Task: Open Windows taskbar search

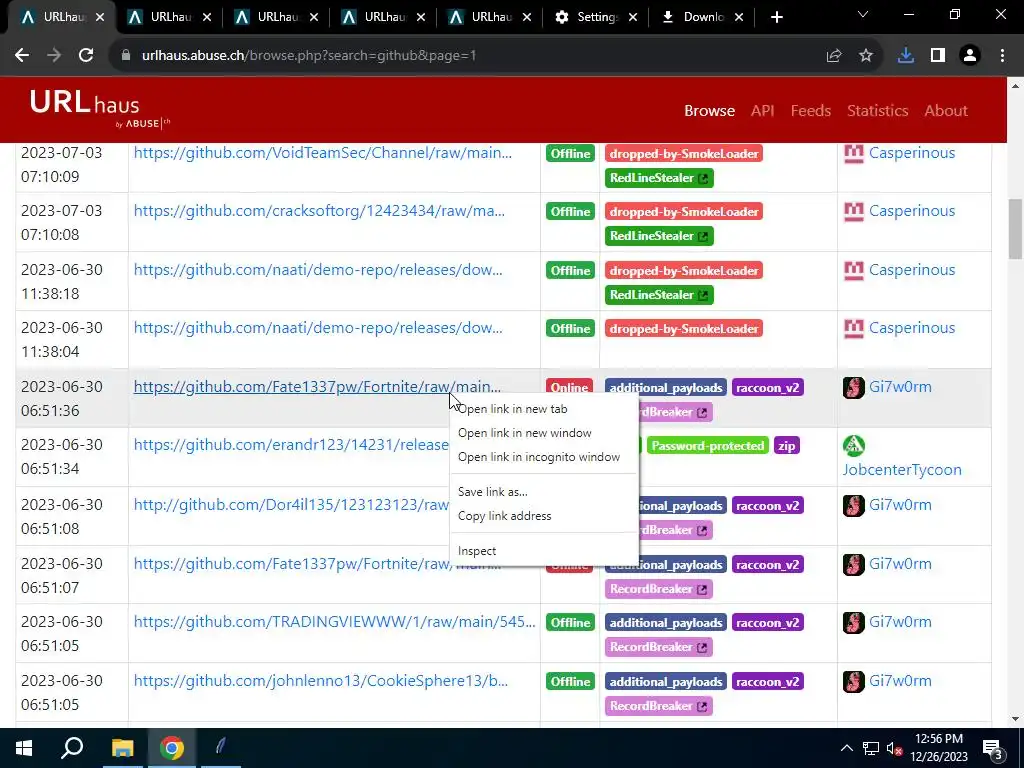Action: pyautogui.click(x=72, y=748)
